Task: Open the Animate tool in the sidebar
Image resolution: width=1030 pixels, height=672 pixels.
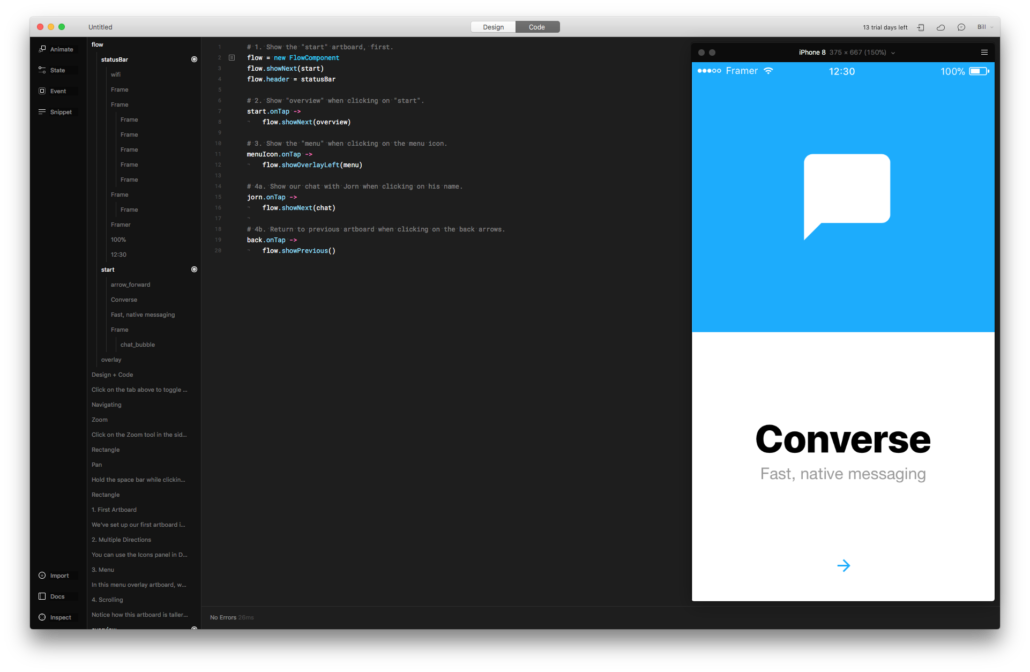Action: tap(56, 49)
